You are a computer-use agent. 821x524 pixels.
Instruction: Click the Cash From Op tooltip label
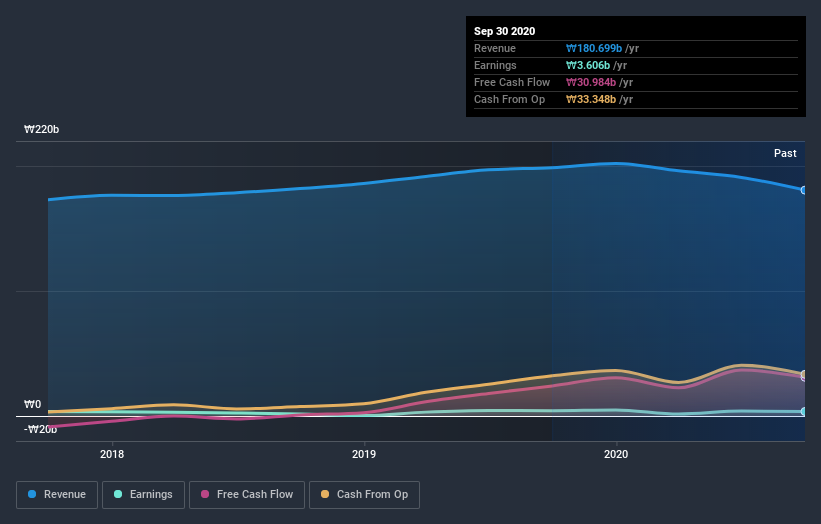click(x=509, y=99)
